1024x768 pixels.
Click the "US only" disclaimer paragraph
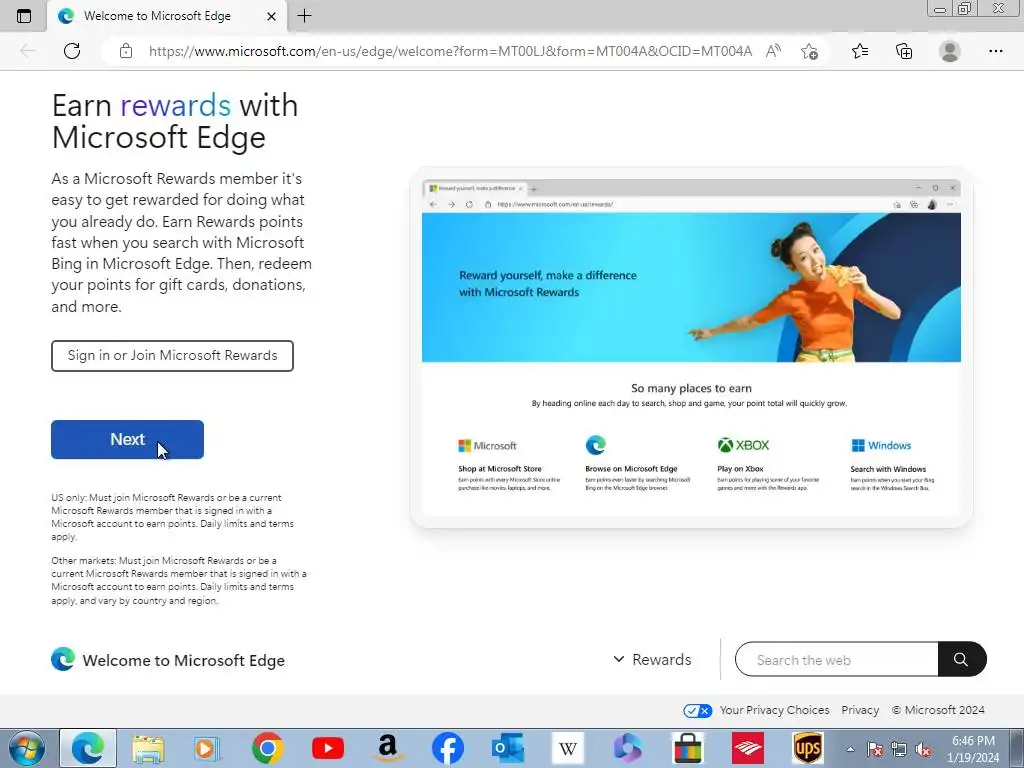173,517
